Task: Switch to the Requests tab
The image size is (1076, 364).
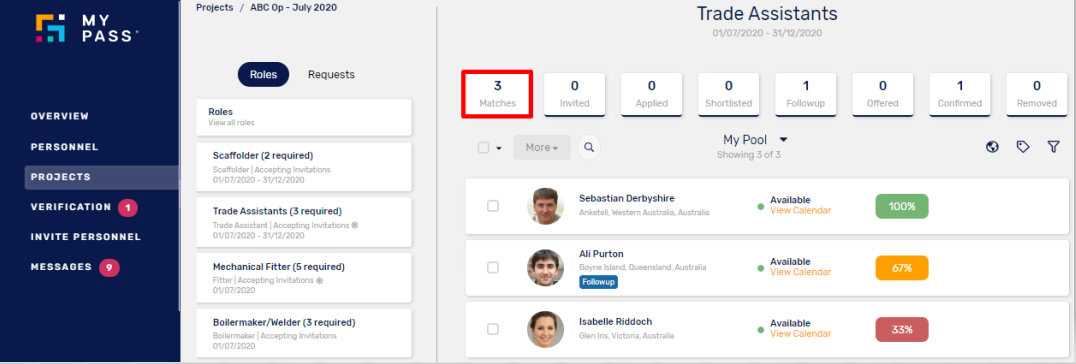Action: coord(331,74)
